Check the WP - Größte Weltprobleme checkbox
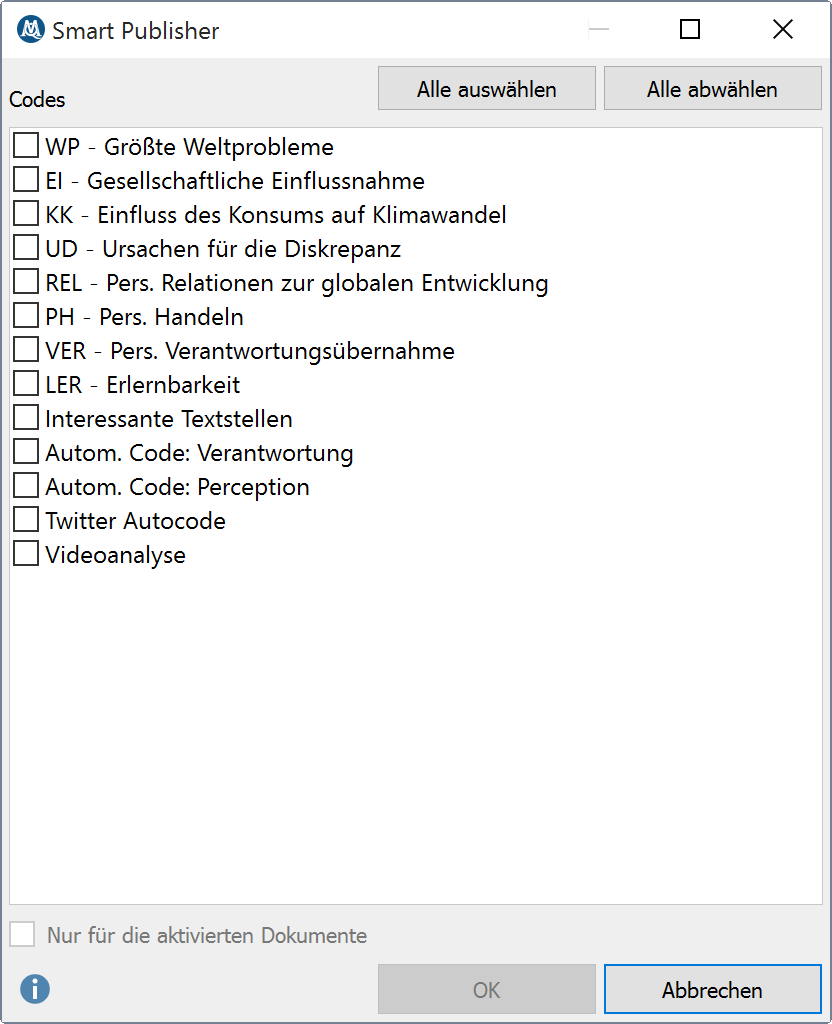 coord(26,146)
